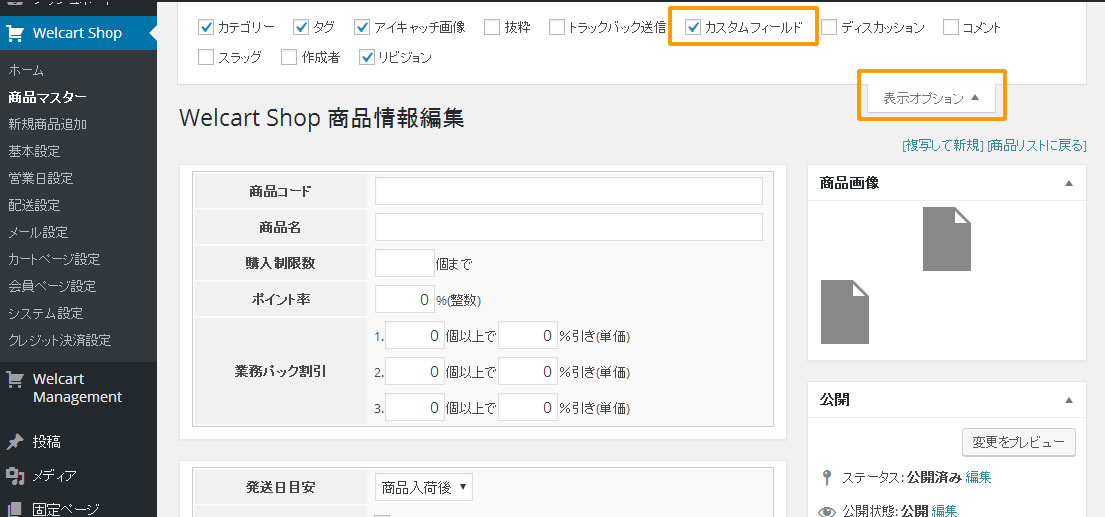Click the upper product image placeholder
Viewport: 1105px width, 517px height.
(x=946, y=239)
